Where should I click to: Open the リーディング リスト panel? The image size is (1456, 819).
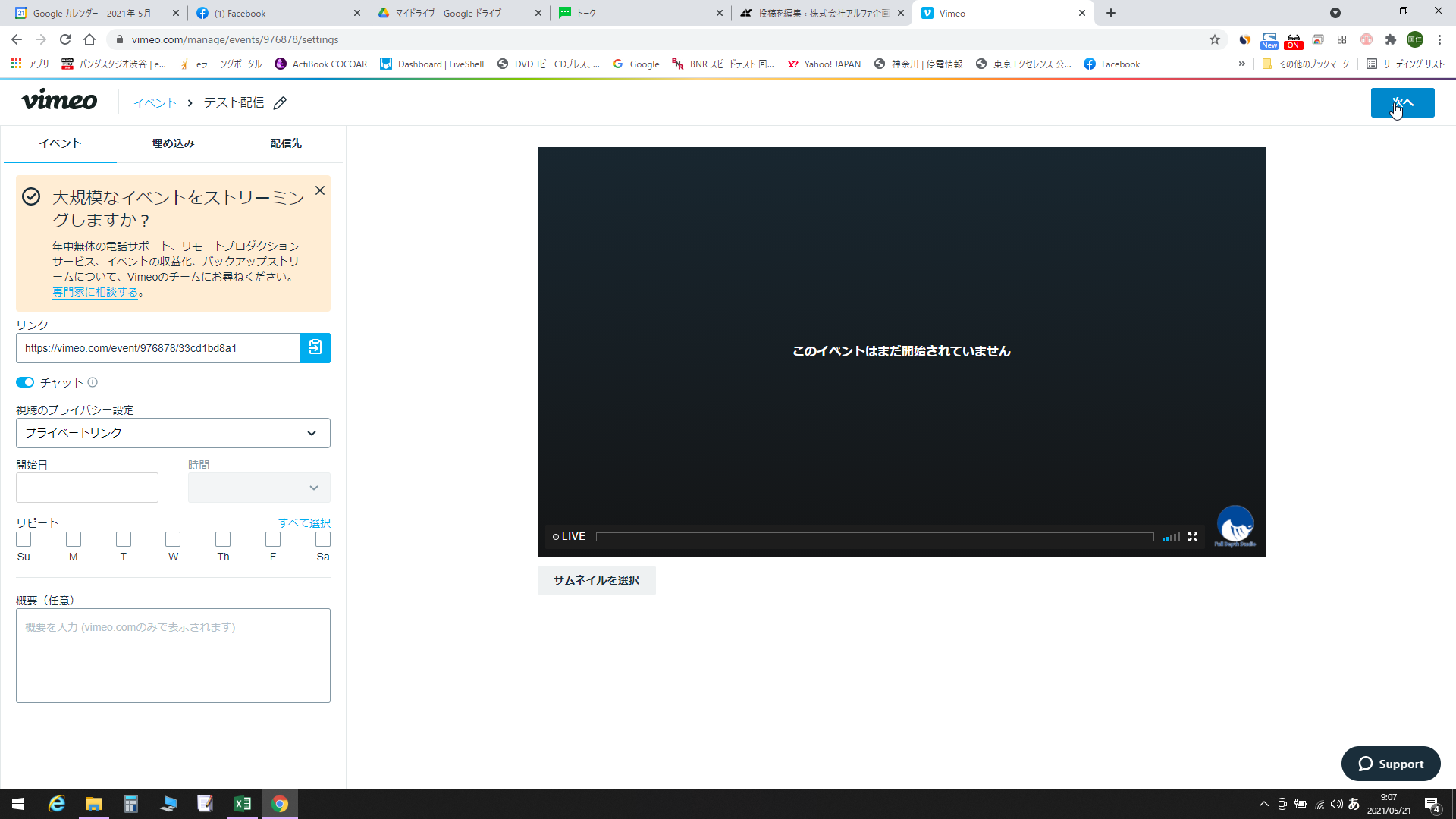click(x=1405, y=64)
